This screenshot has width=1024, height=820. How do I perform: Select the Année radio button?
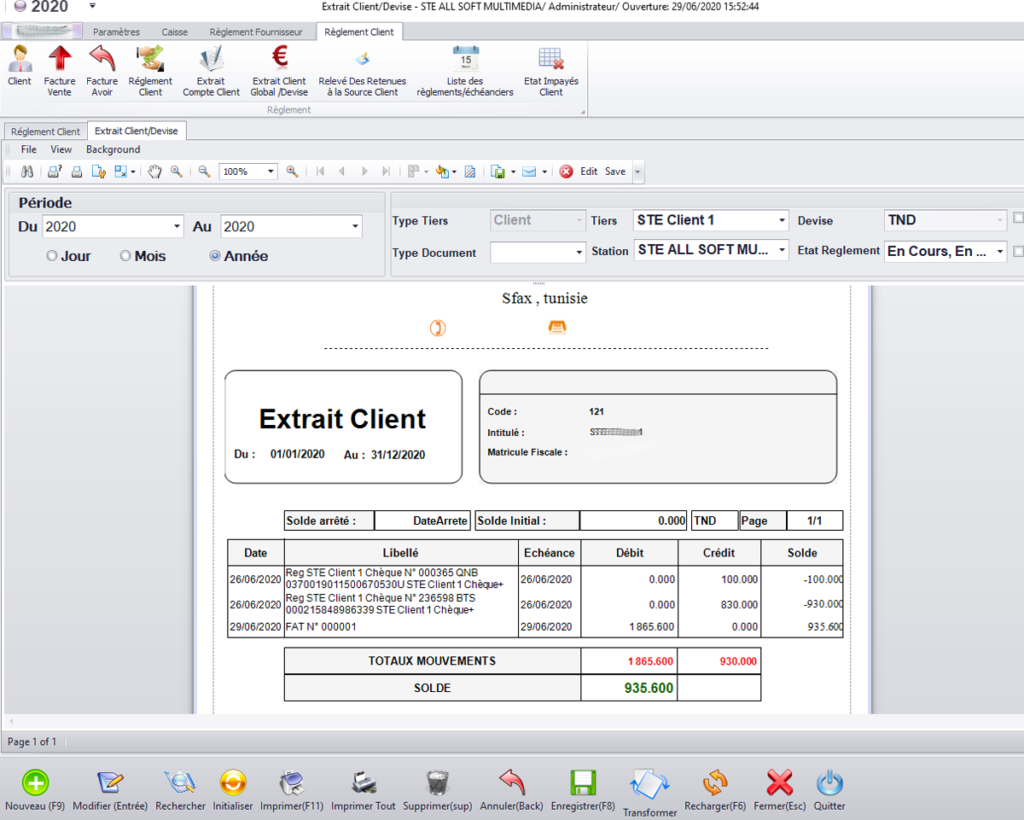tap(215, 256)
